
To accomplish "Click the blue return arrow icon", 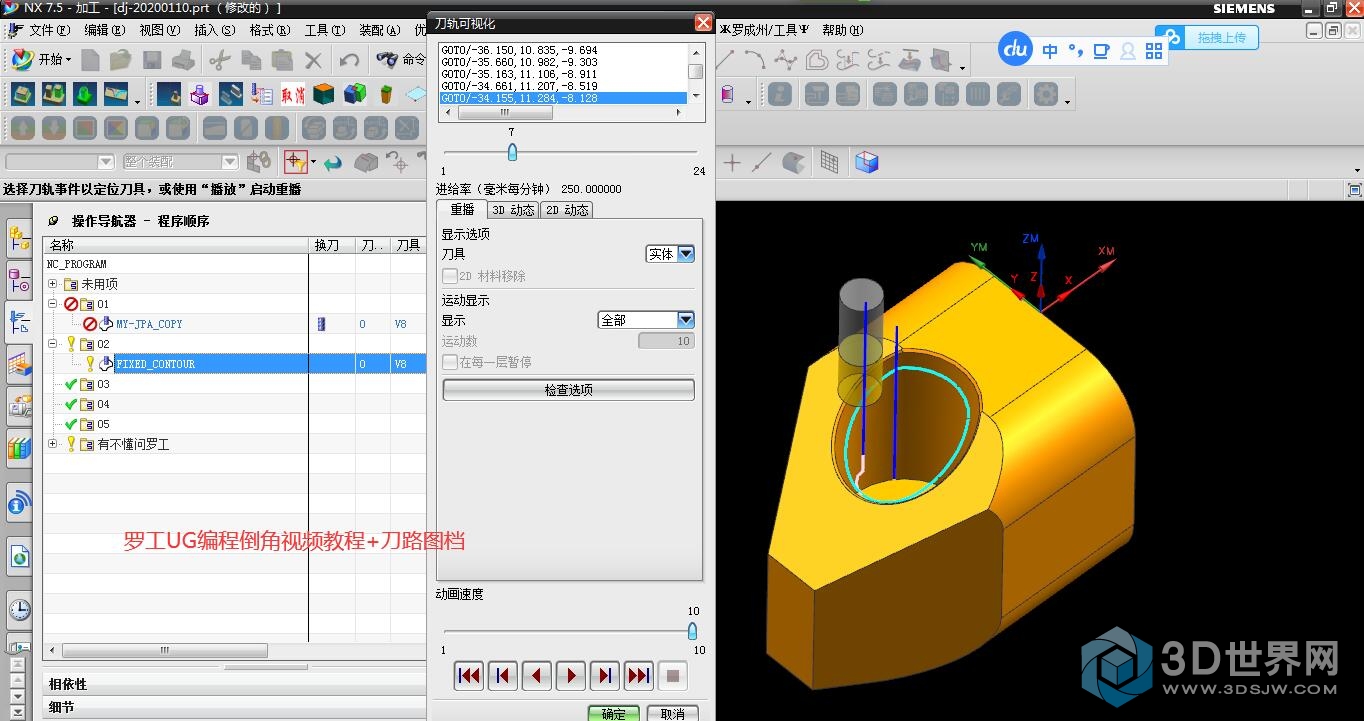I will point(333,161).
